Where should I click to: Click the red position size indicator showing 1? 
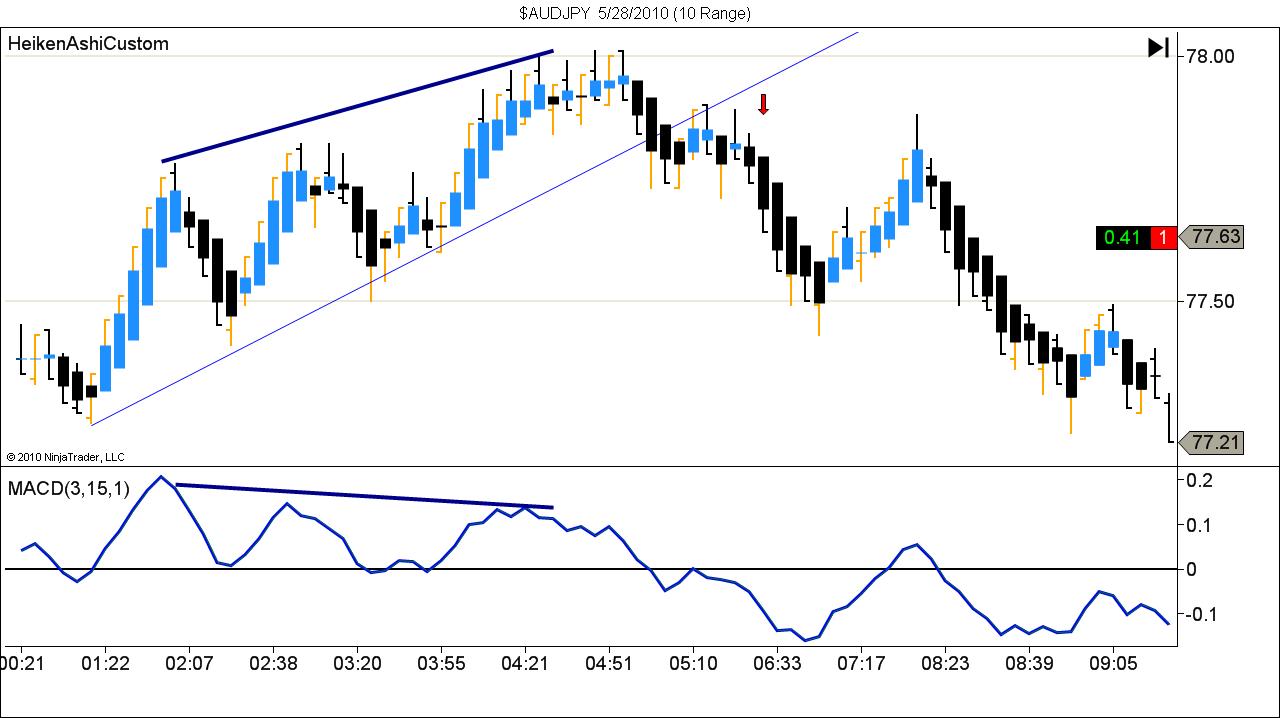click(1163, 237)
